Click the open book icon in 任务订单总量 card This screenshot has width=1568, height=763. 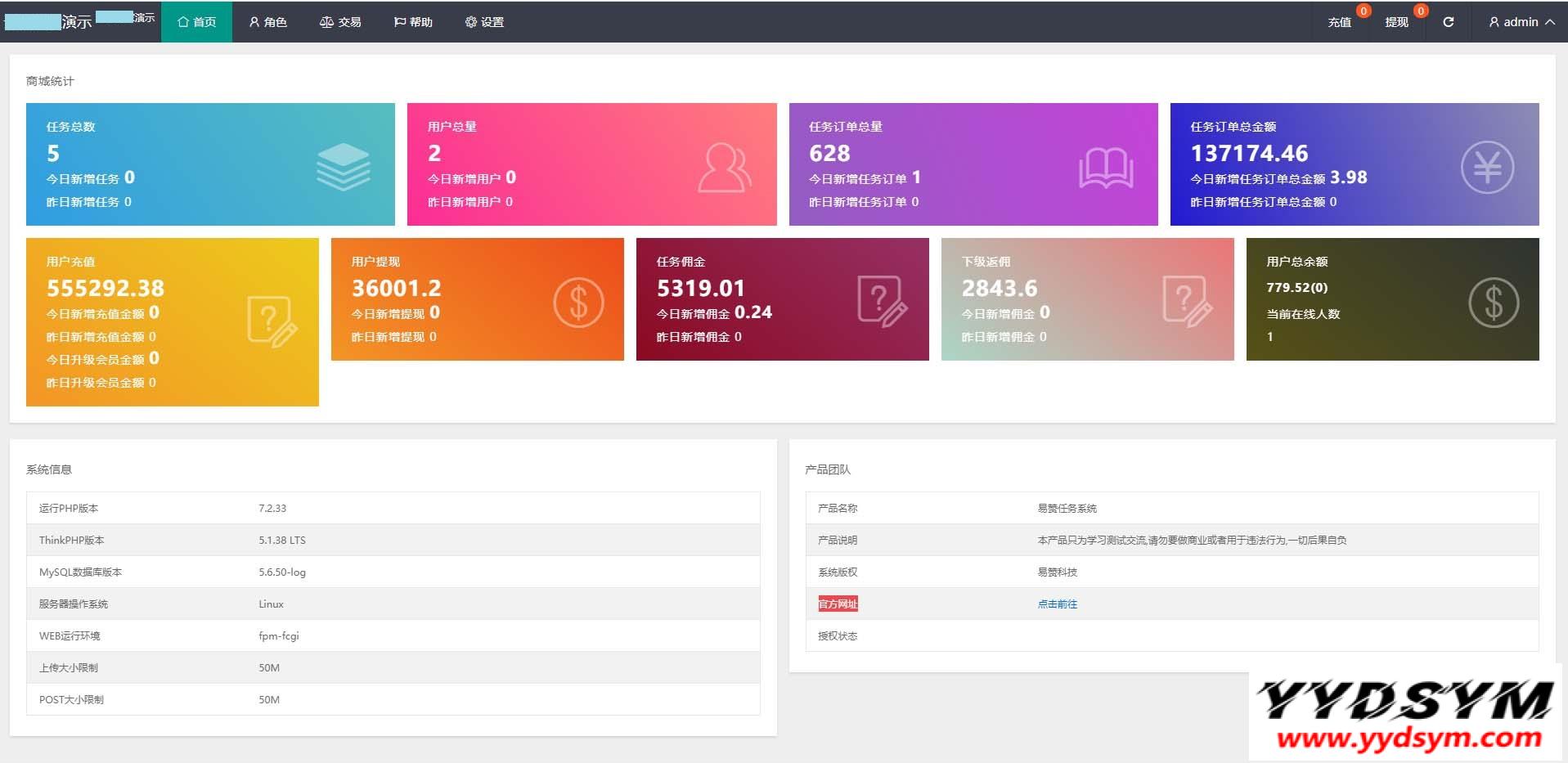(1106, 168)
